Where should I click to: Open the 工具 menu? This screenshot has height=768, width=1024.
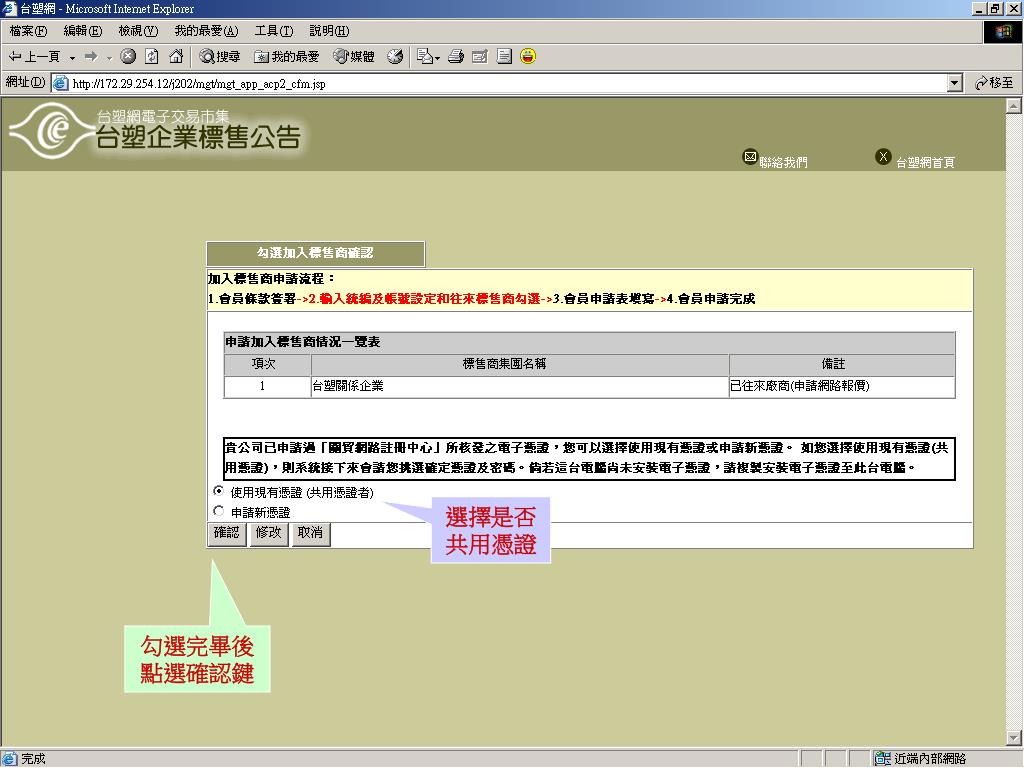coord(274,31)
